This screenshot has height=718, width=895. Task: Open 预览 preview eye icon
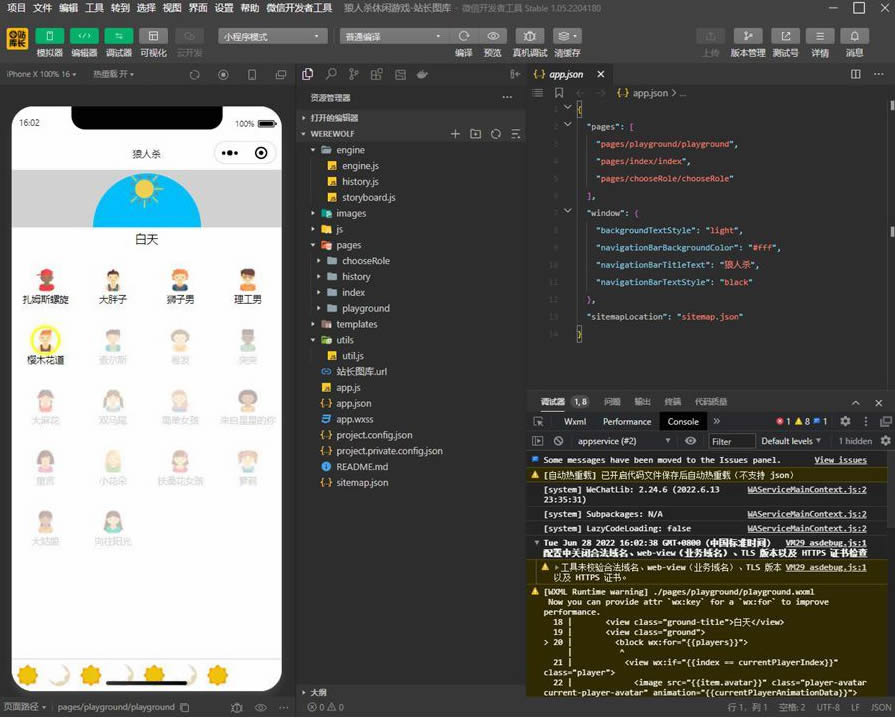point(493,36)
